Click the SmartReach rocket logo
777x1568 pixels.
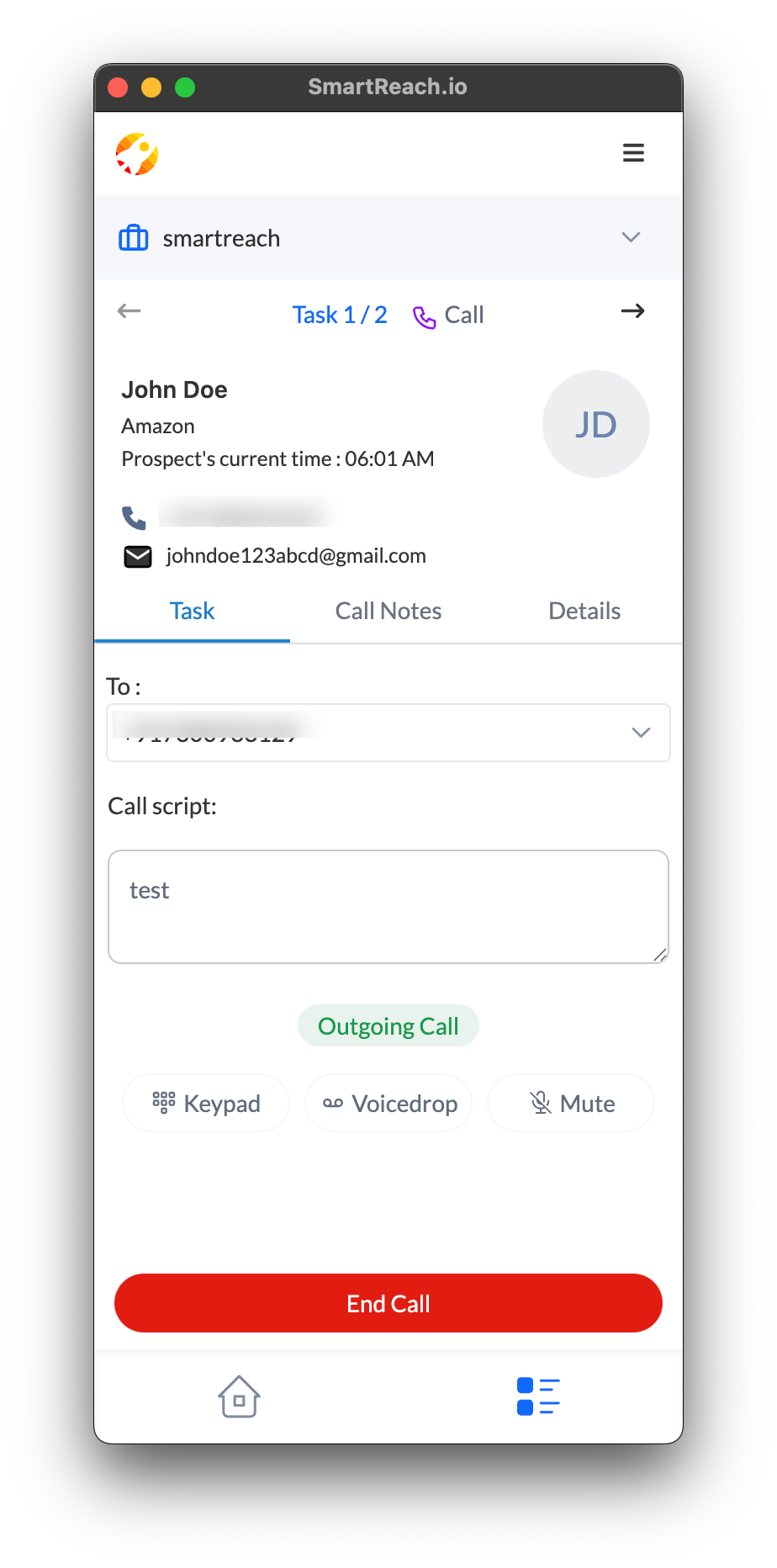click(137, 154)
